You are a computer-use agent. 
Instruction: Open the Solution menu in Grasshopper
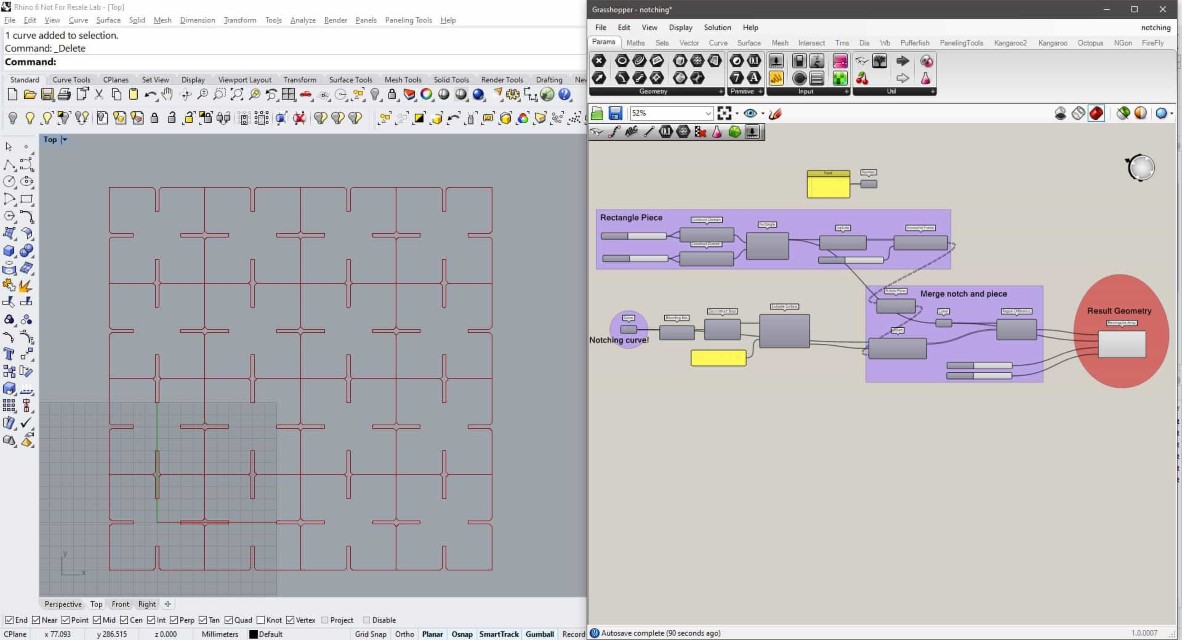(717, 27)
